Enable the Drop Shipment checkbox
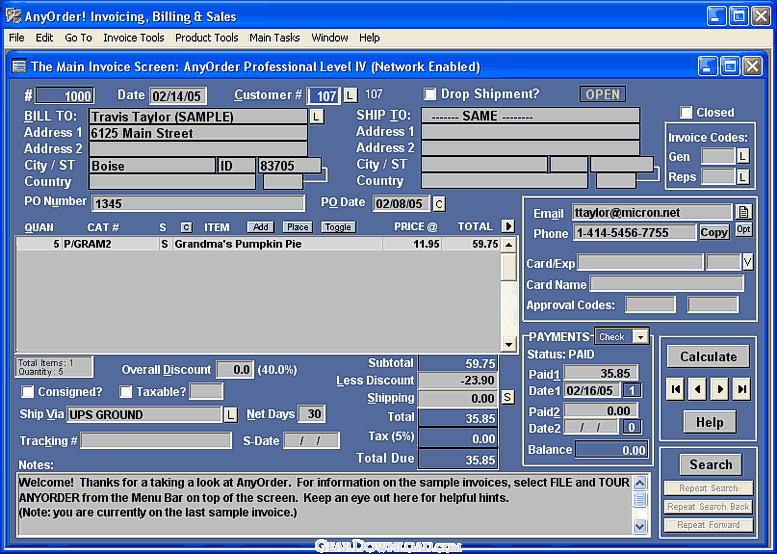 pos(430,94)
